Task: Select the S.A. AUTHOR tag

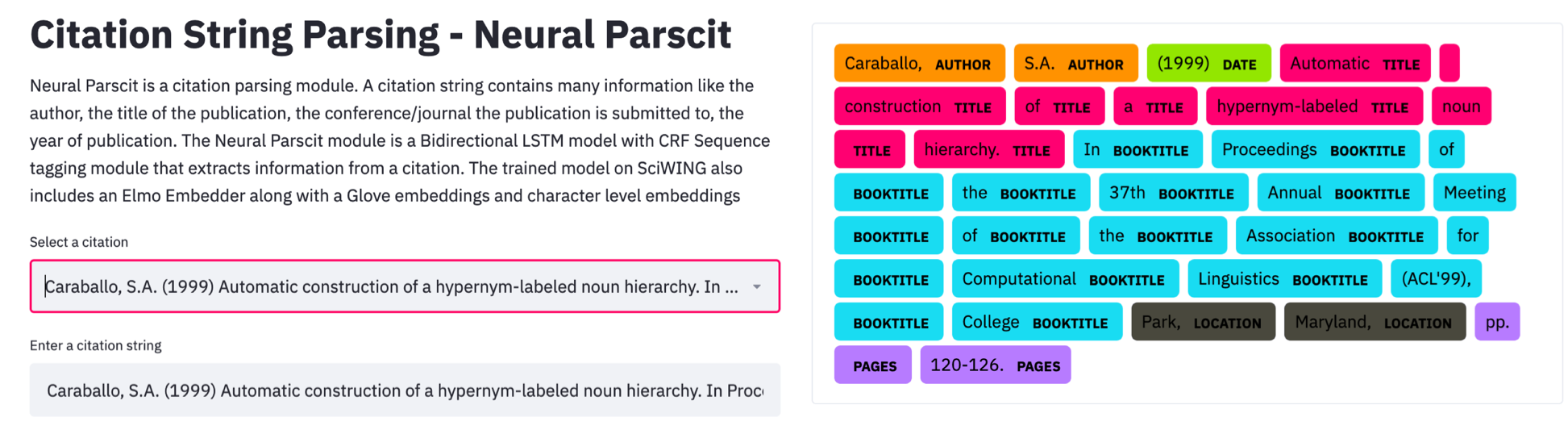Action: 1075,64
